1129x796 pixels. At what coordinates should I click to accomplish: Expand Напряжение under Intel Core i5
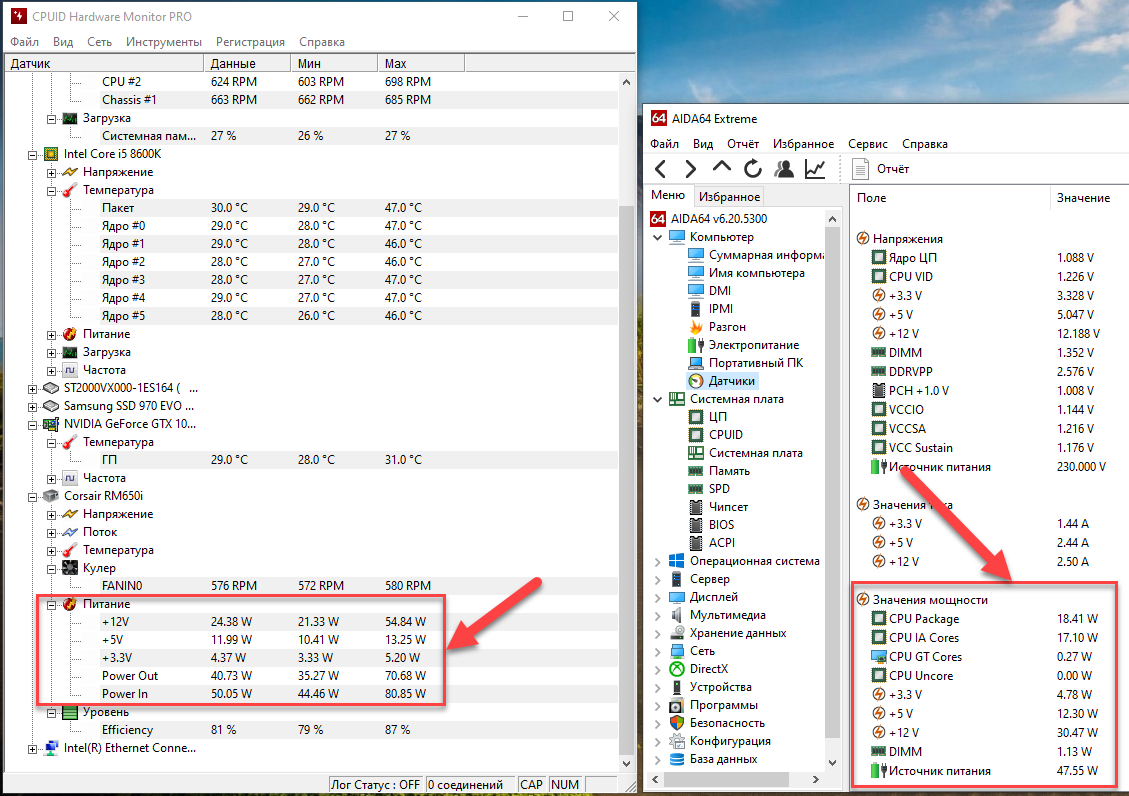tap(51, 173)
